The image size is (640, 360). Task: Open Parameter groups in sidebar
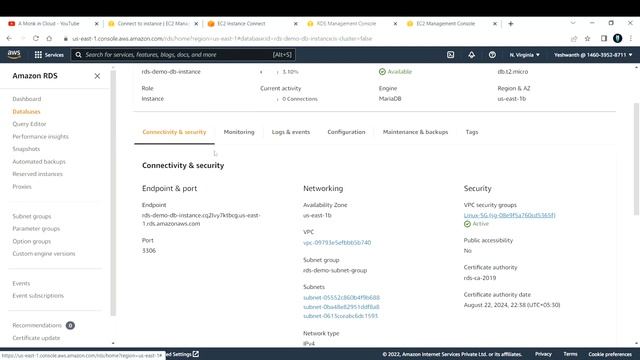tap(36, 229)
